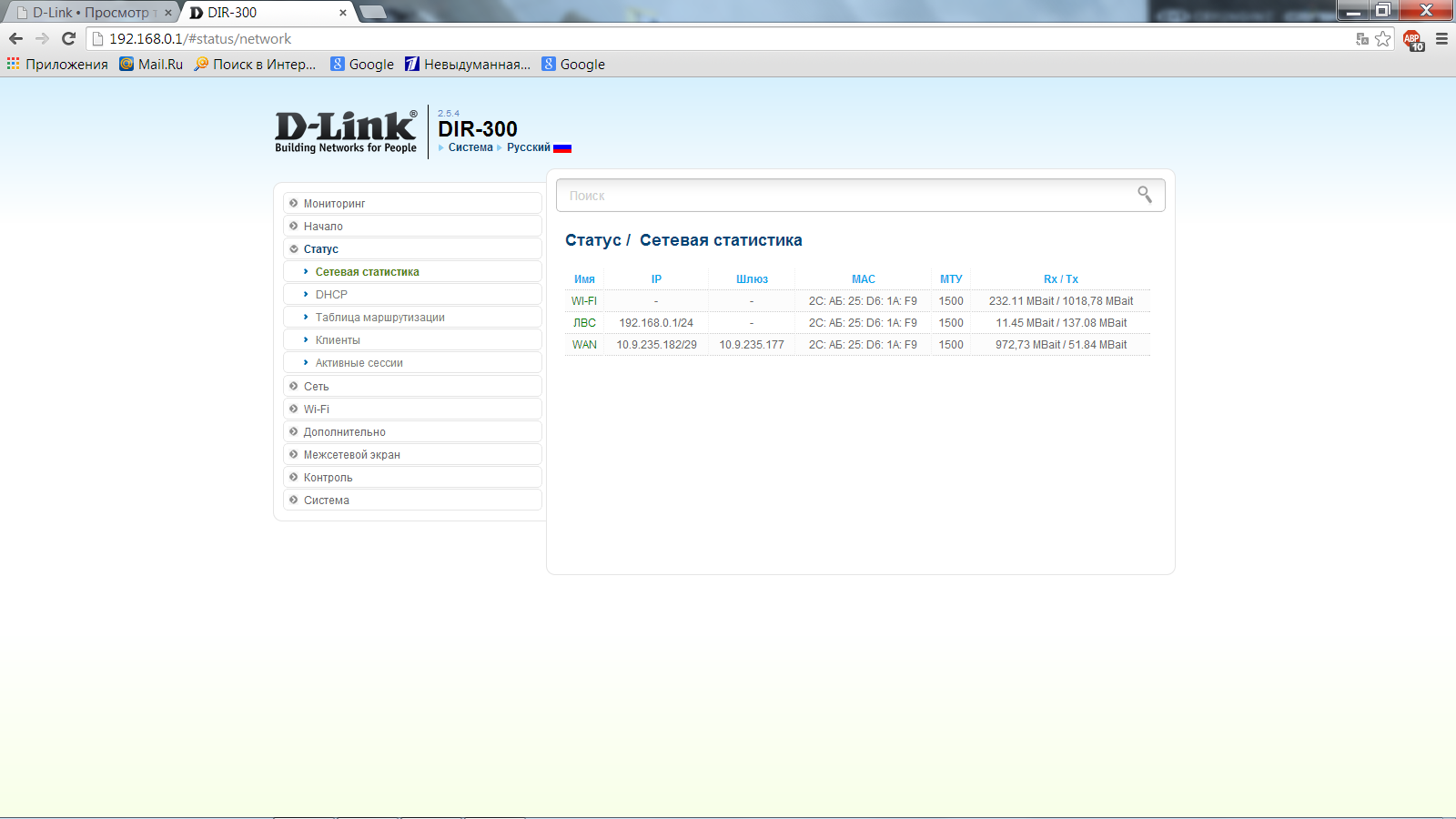Bookmark this page with the star icon
1456x819 pixels.
(x=1383, y=38)
